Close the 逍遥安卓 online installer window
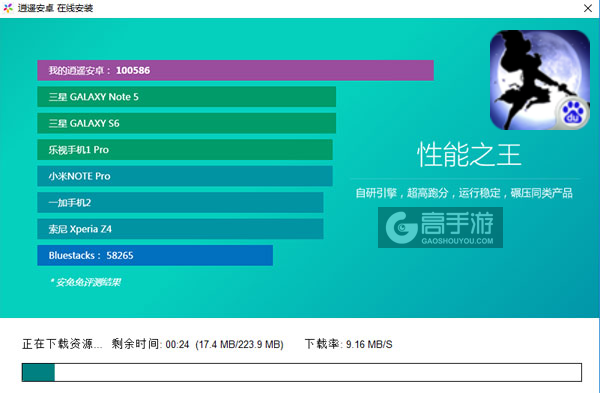Screen dimensions: 600x393 click(588, 8)
